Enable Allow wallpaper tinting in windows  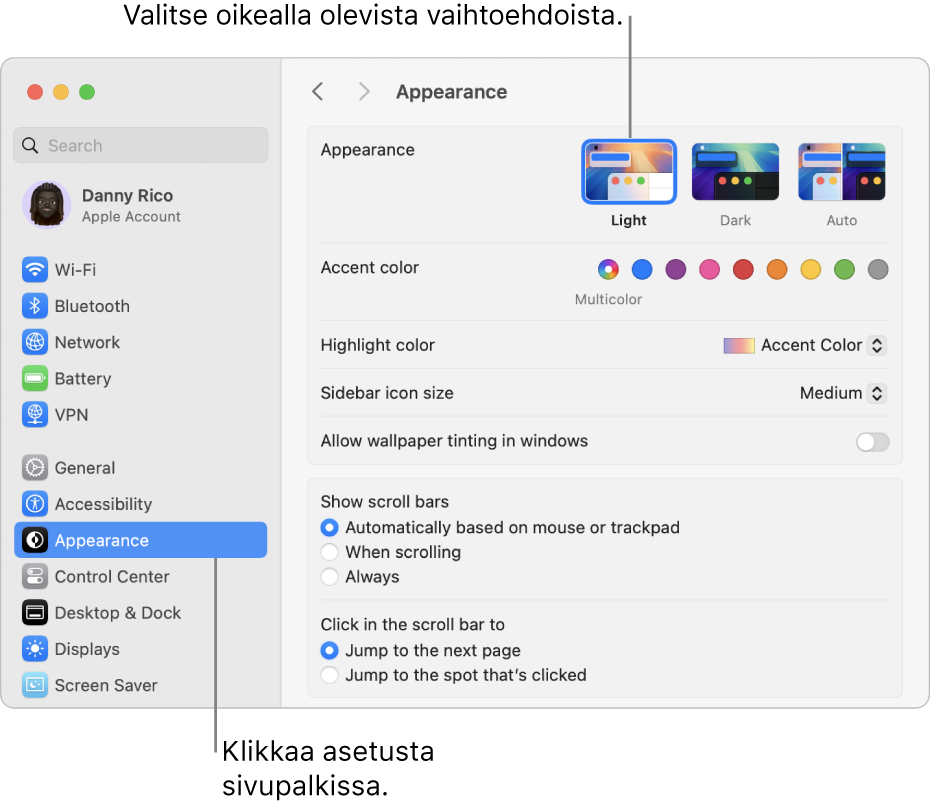[x=872, y=442]
